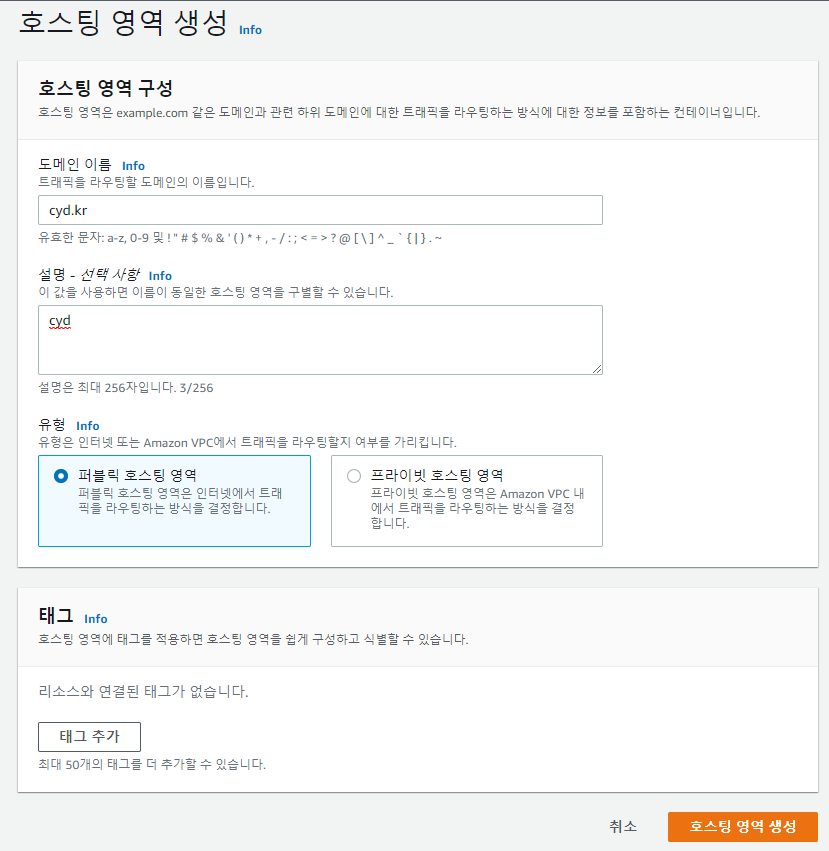The image size is (829, 851).
Task: Open Info link next to 태그 heading
Action: click(x=96, y=619)
